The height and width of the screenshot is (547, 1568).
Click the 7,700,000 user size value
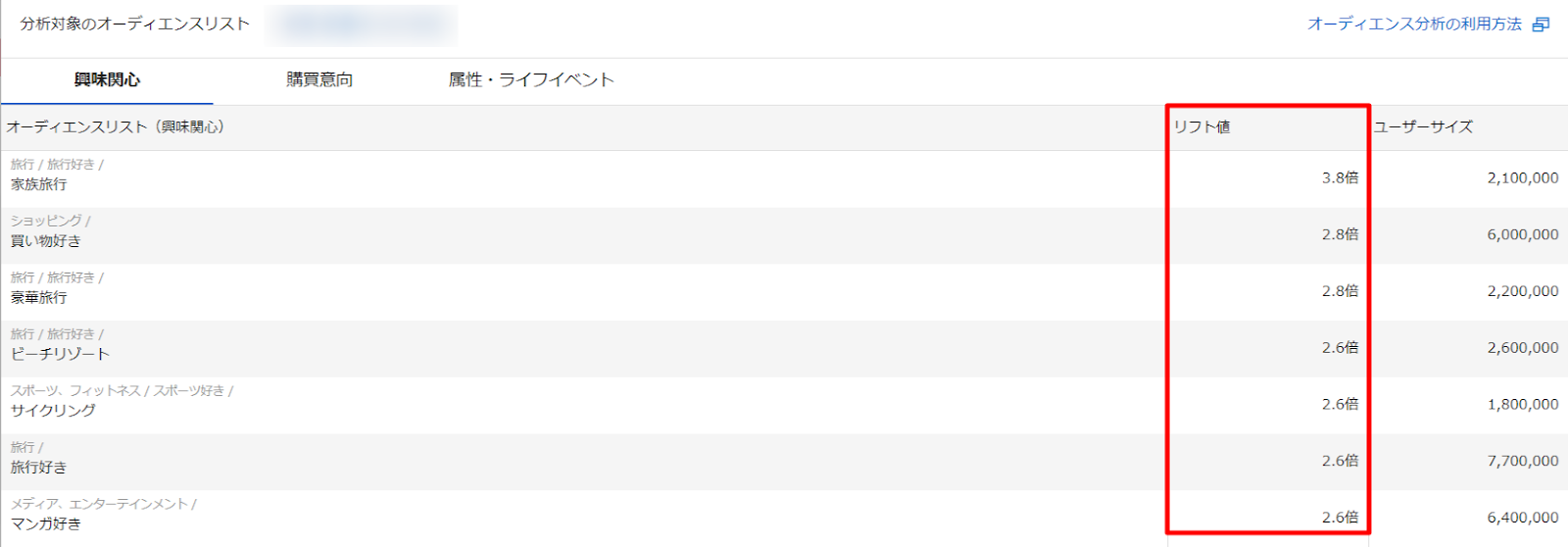click(x=1522, y=461)
